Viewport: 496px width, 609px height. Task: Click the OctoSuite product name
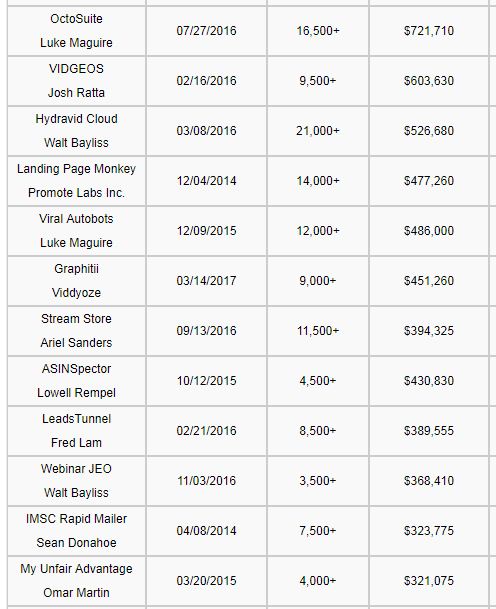pyautogui.click(x=76, y=19)
